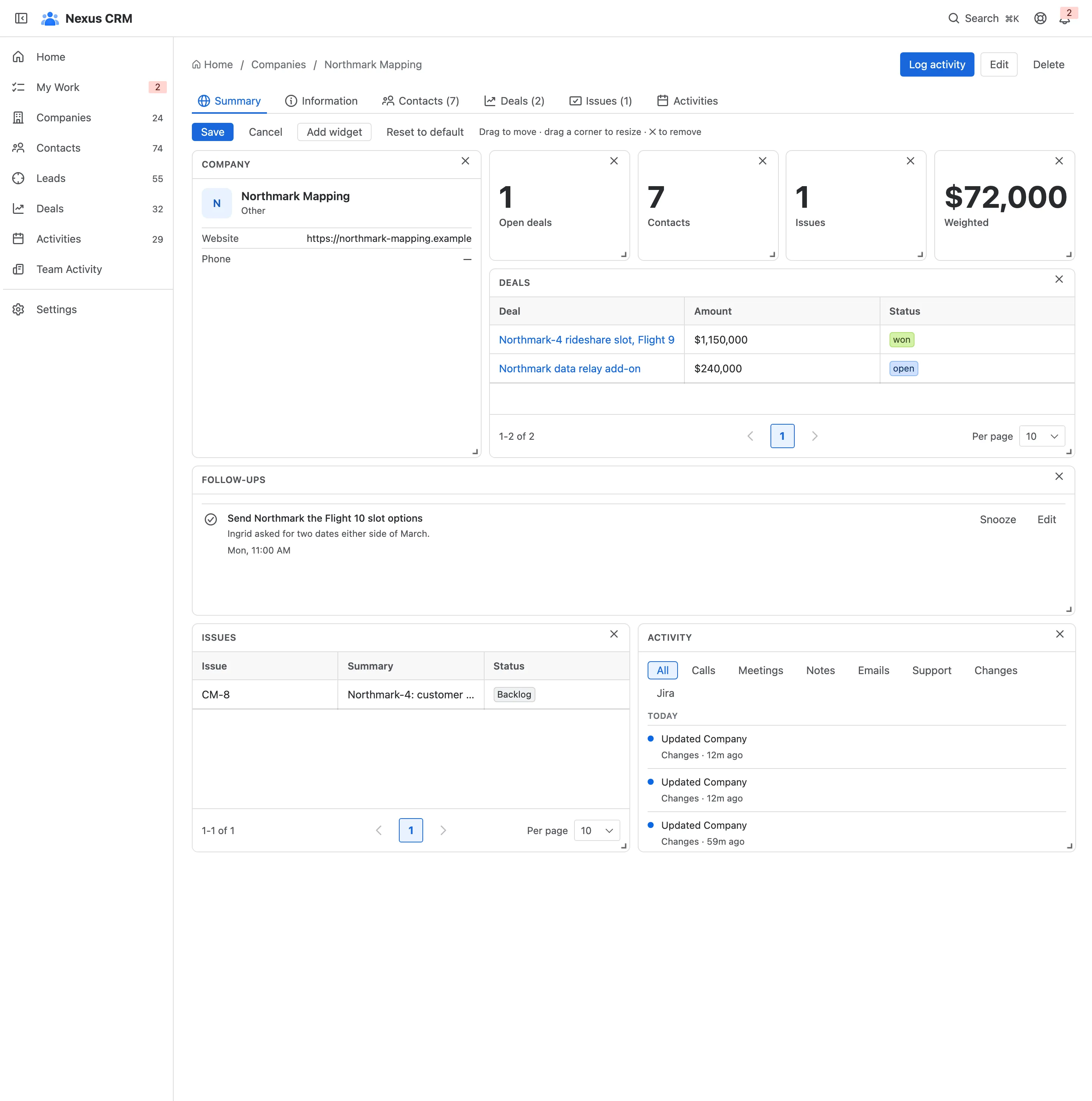The width and height of the screenshot is (1092, 1101).
Task: Collapse the sidebar panel icon
Action: click(21, 18)
